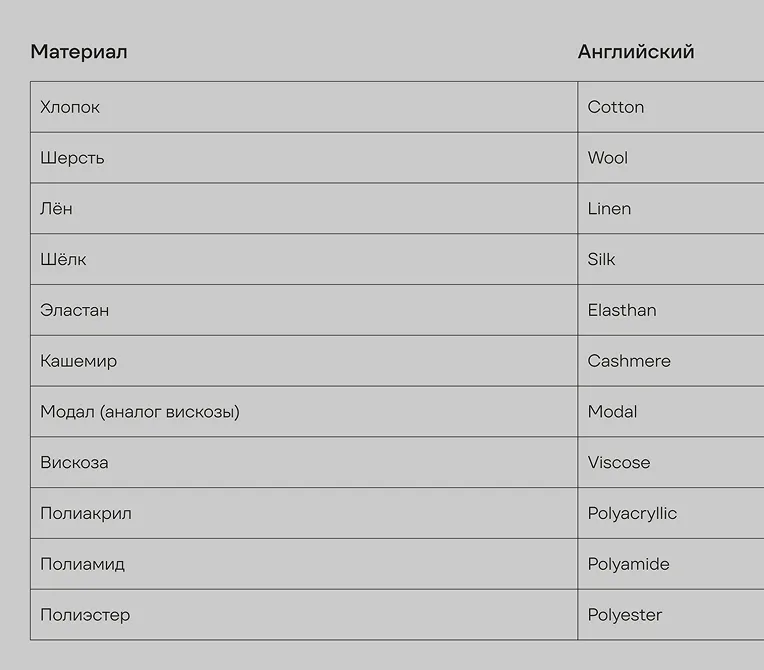Click the Elasthan text
This screenshot has width=764, height=670.
click(x=622, y=310)
